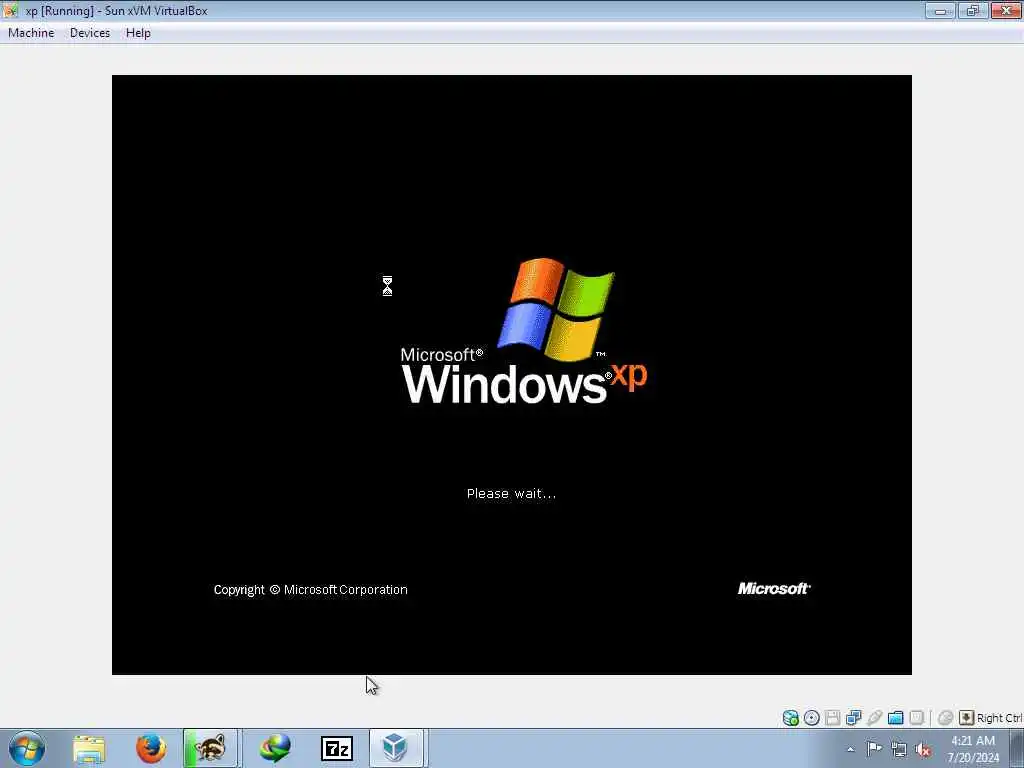Click the Show Desktop strip

click(1017, 748)
